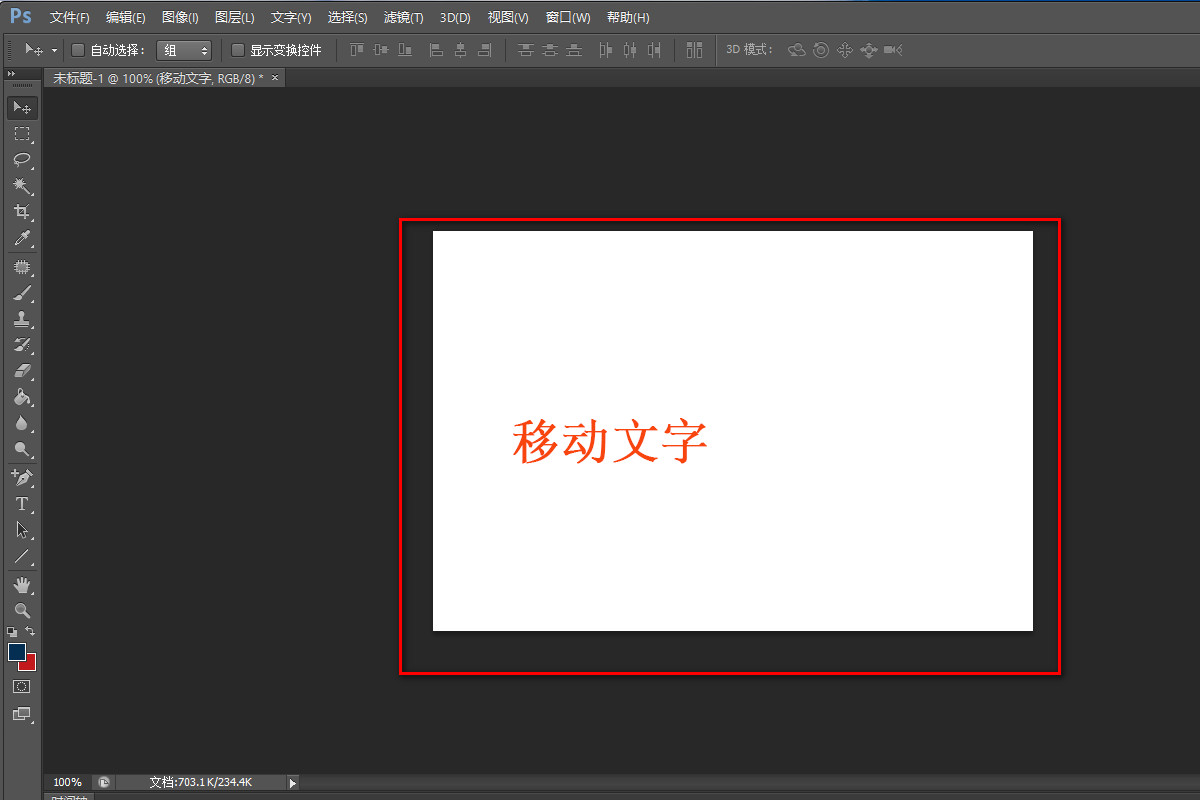Open the 3D menu
This screenshot has height=800, width=1200.
[455, 17]
